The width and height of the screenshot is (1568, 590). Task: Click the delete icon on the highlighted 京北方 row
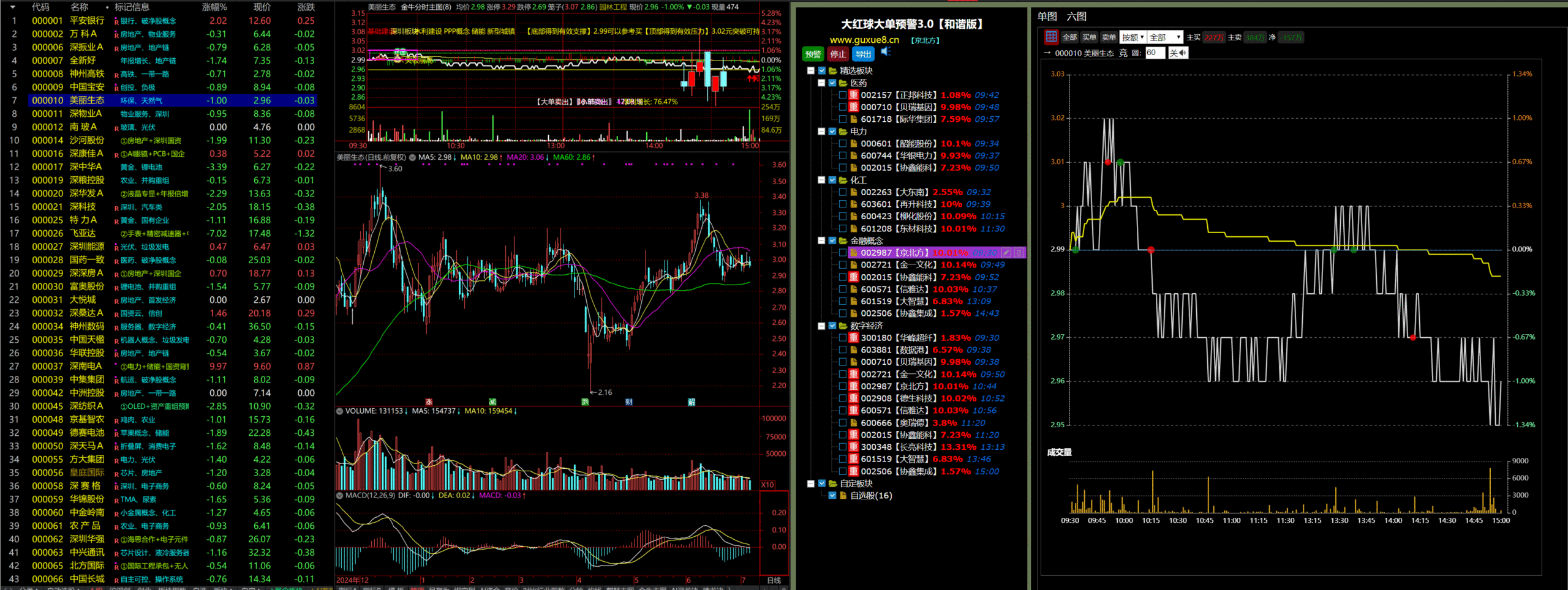point(1019,253)
